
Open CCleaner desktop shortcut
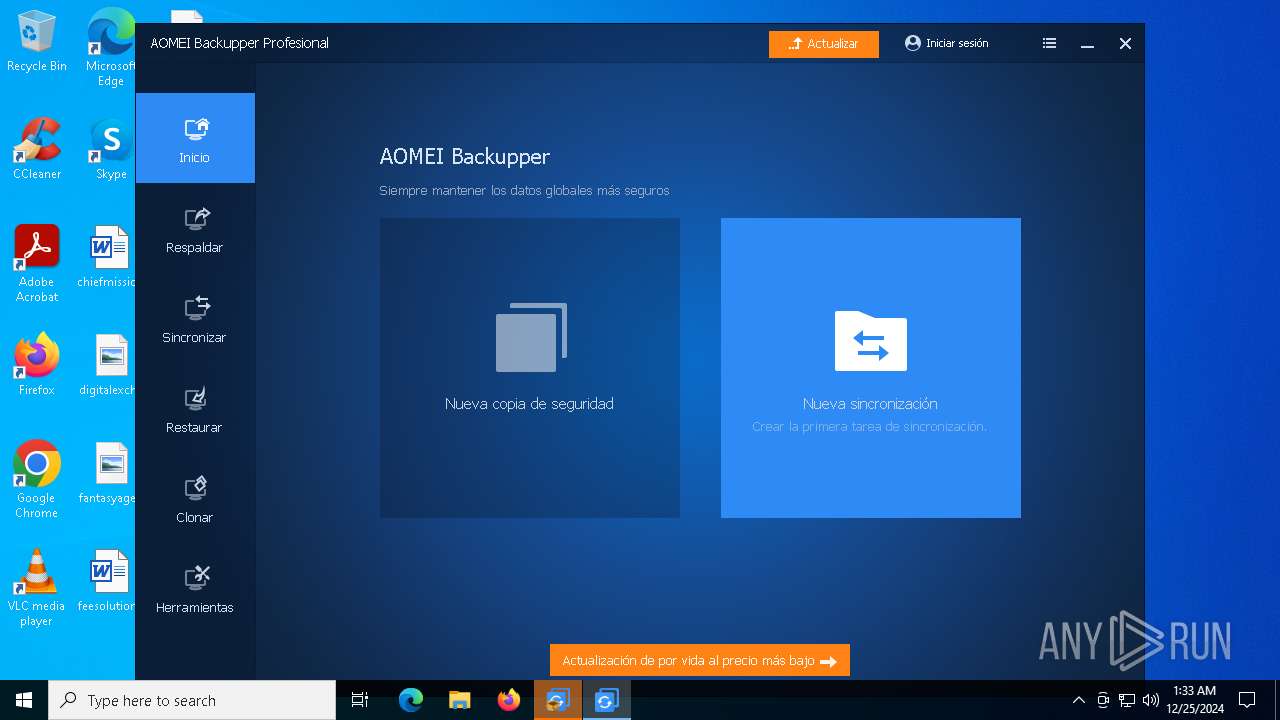[x=37, y=148]
